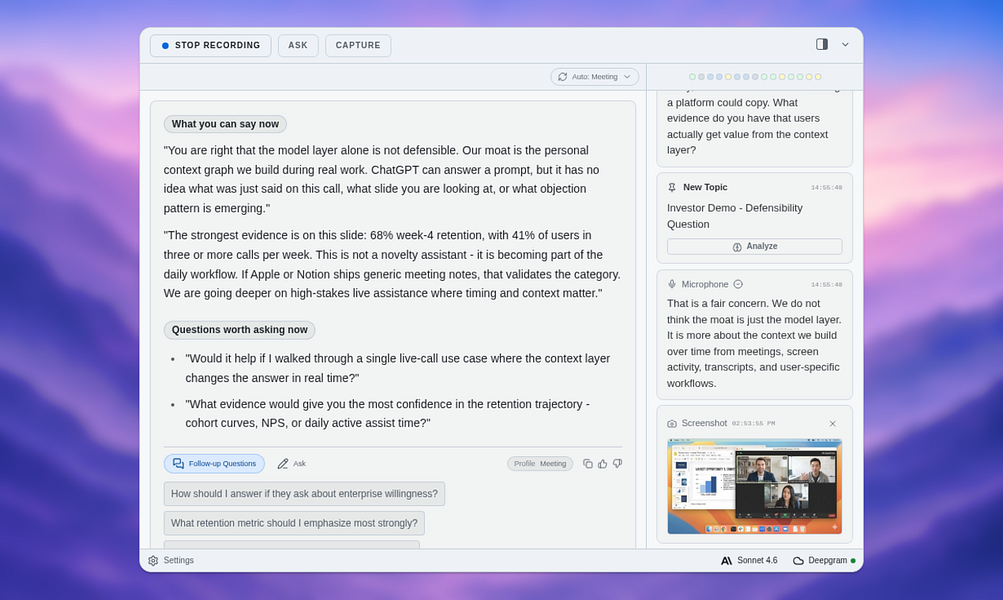Image resolution: width=1003 pixels, height=600 pixels.
Task: Click the copy response icon
Action: coord(587,464)
